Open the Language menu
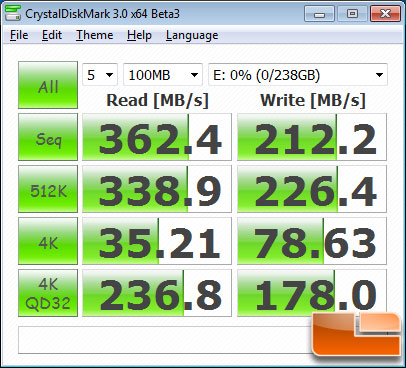Image resolution: width=406 pixels, height=368 pixels. pos(192,35)
